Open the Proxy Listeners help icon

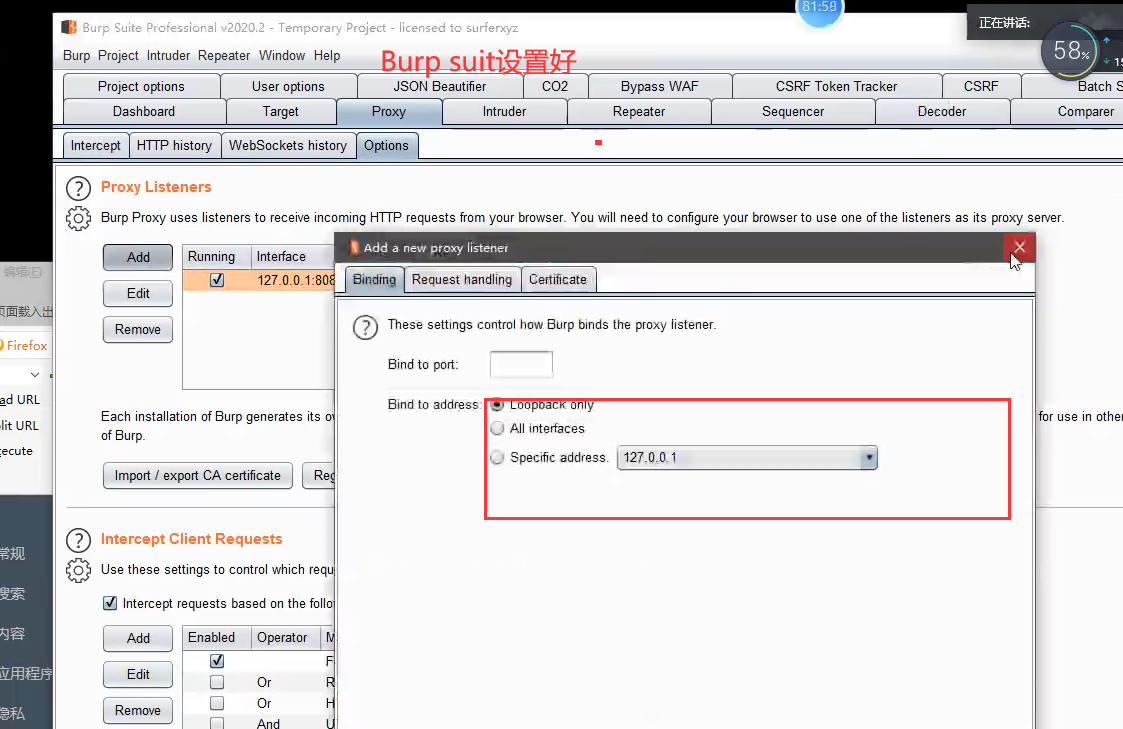[78, 188]
